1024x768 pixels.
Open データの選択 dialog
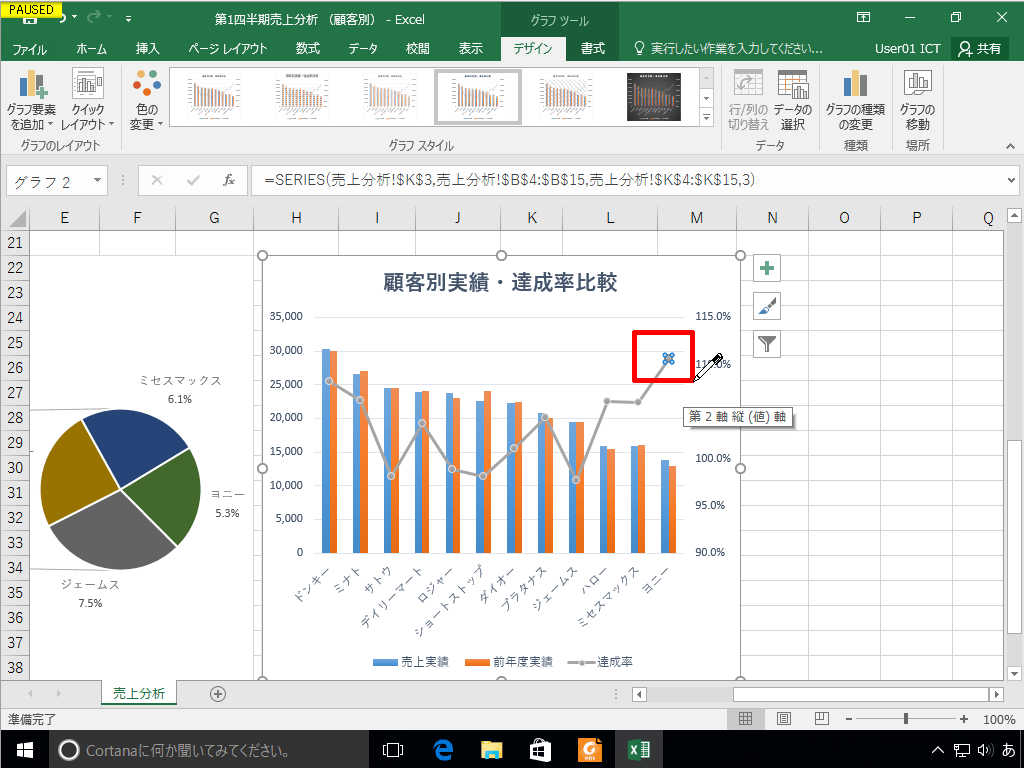tap(795, 95)
